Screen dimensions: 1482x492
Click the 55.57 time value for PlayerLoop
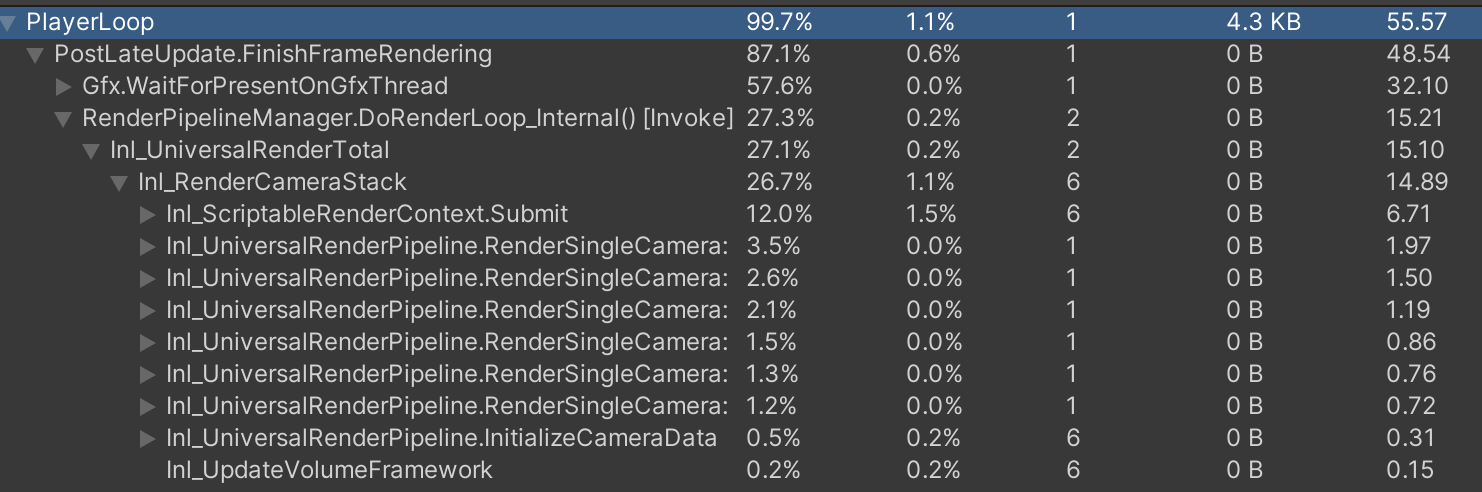pyautogui.click(x=1414, y=22)
